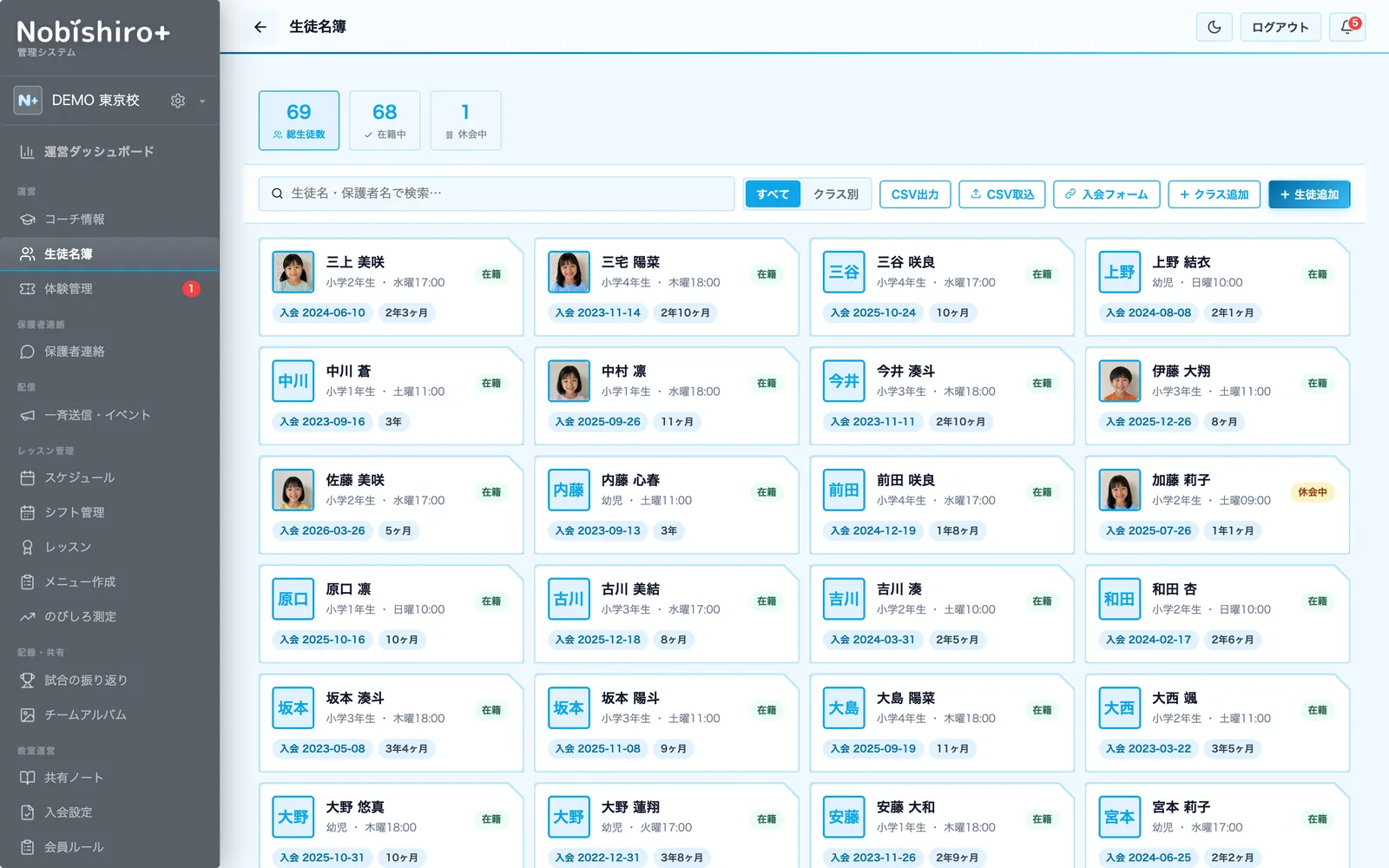This screenshot has height=868, width=1389.
Task: Filter by 休会中 1 card
Action: tap(465, 121)
